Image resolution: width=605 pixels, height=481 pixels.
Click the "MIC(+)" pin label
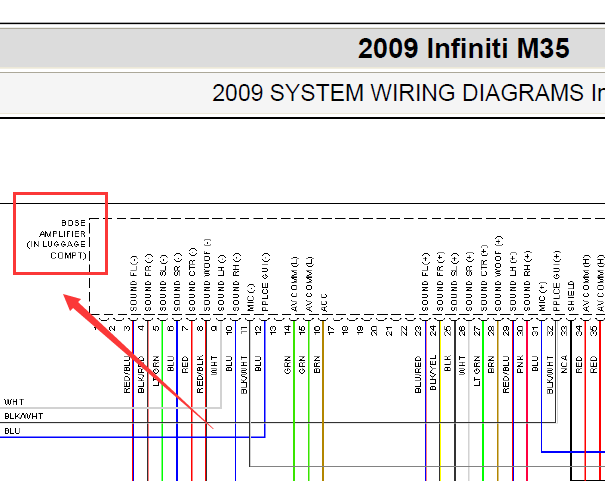tap(542, 297)
